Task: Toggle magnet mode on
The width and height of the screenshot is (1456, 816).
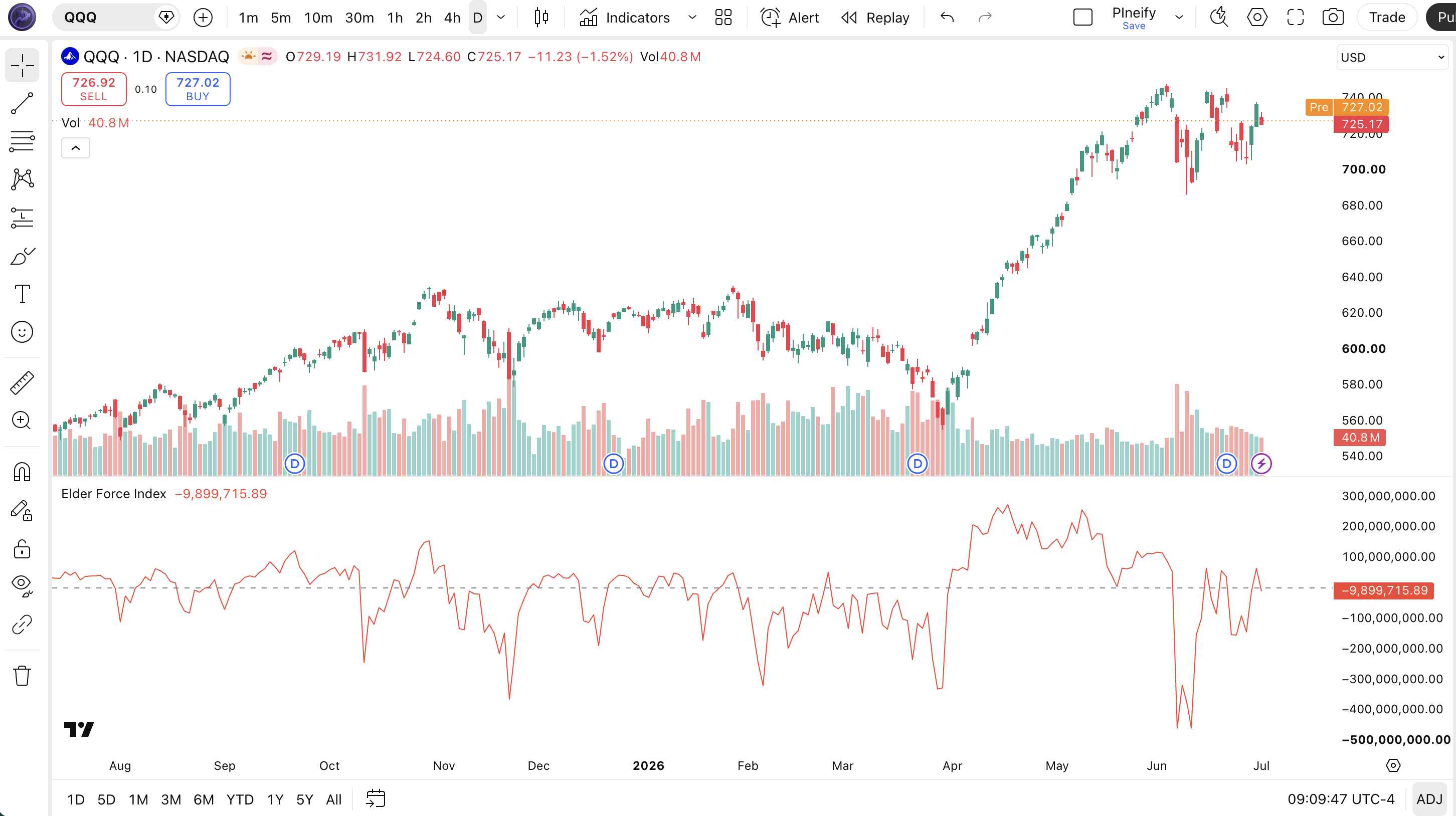Action: (22, 472)
